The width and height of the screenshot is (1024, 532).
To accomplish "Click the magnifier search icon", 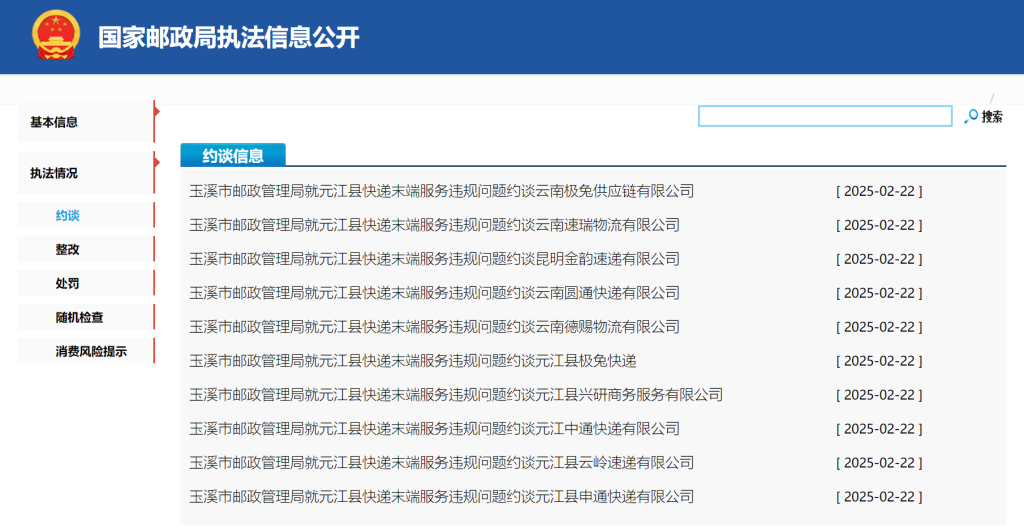I will click(x=970, y=117).
